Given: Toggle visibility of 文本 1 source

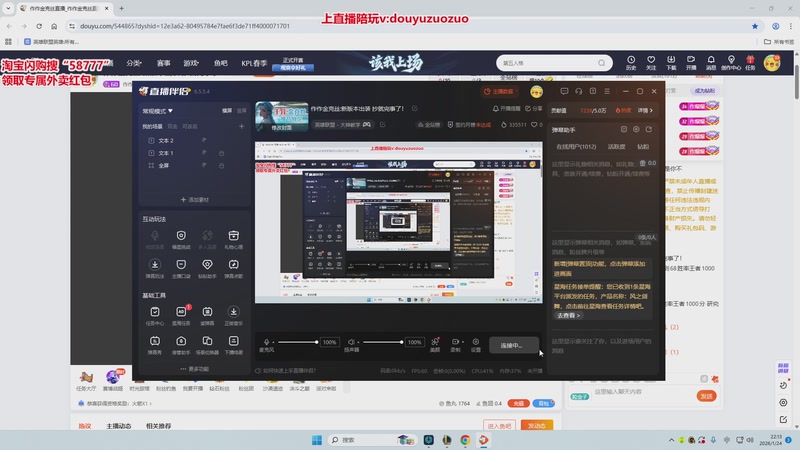Looking at the screenshot, I should pos(204,153).
